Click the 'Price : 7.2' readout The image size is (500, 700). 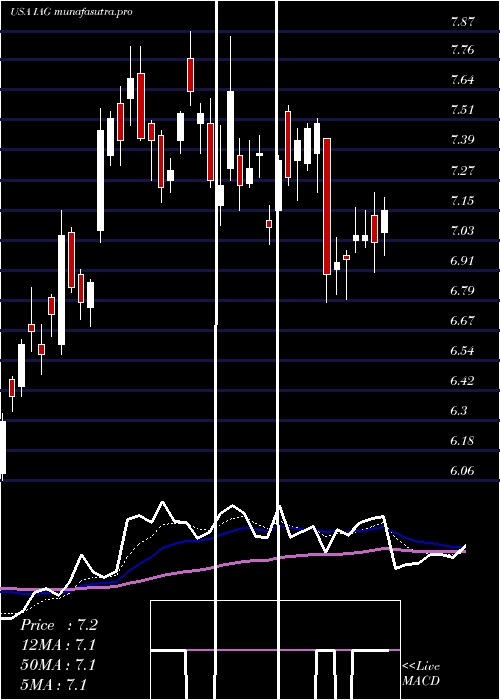pyautogui.click(x=59, y=625)
